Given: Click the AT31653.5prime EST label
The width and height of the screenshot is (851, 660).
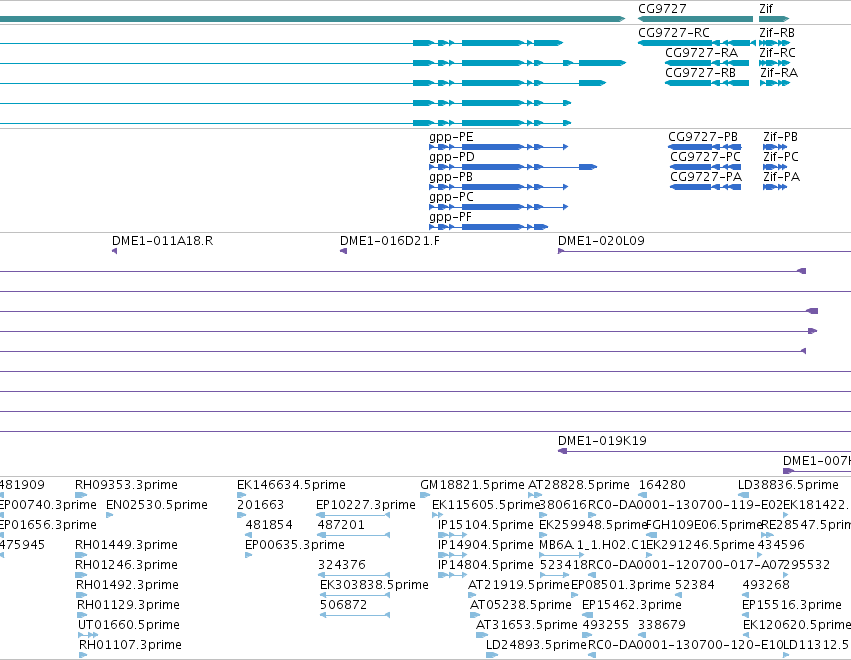Looking at the screenshot, I should coord(526,625).
